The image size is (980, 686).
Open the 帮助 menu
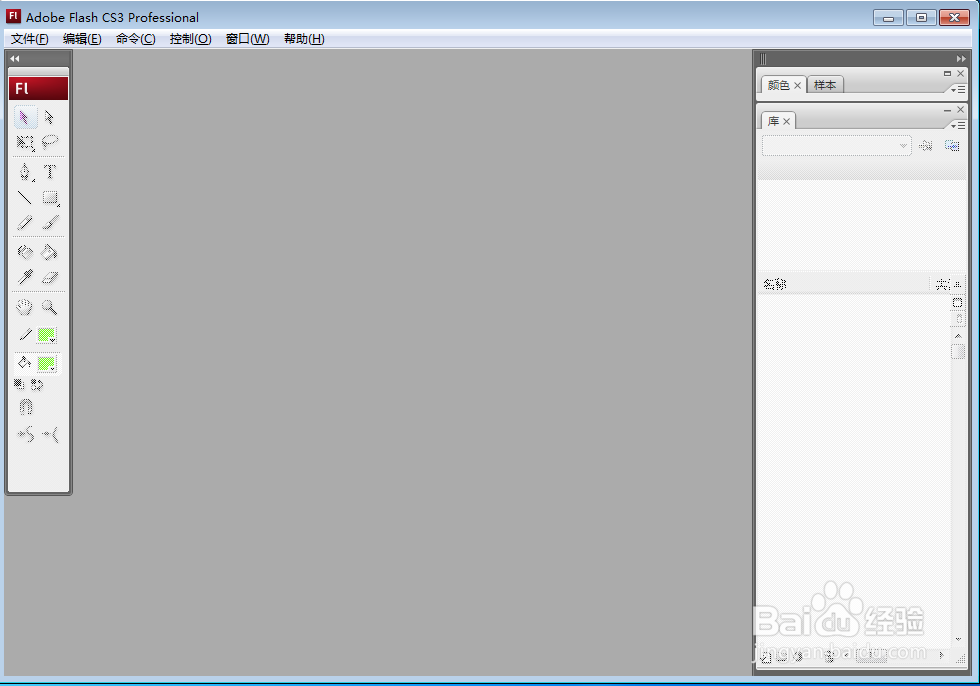click(304, 39)
